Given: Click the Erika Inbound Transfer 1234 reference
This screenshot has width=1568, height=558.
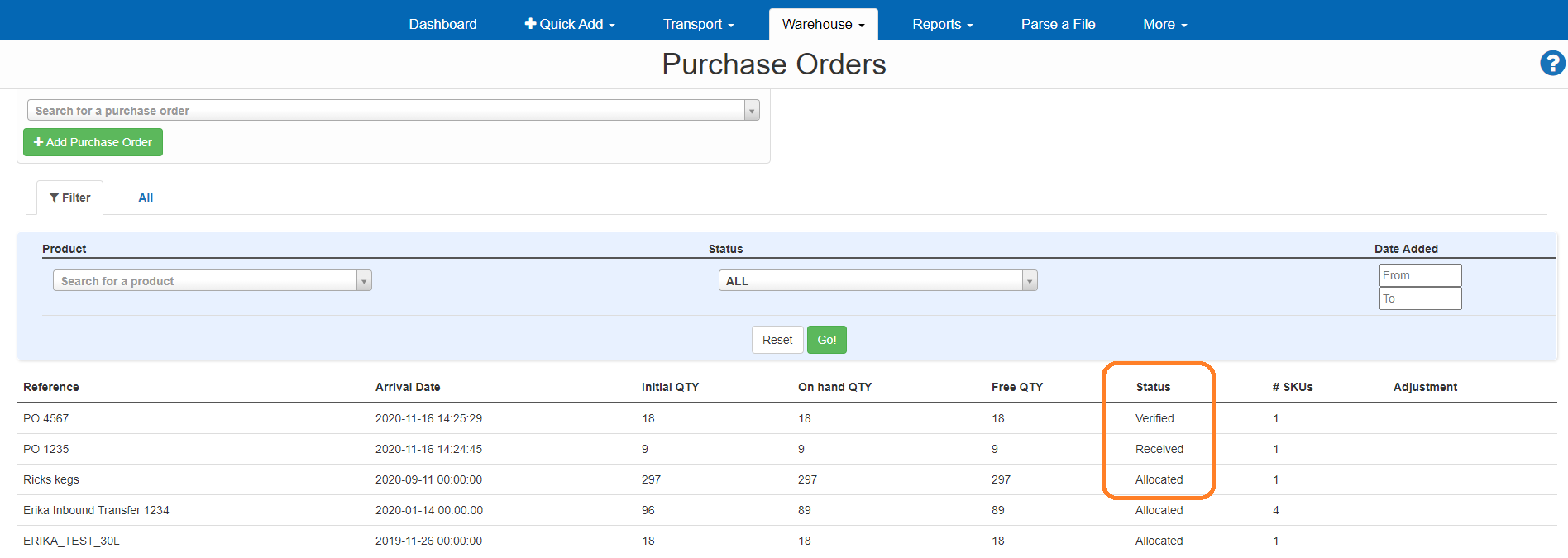Looking at the screenshot, I should [x=96, y=510].
